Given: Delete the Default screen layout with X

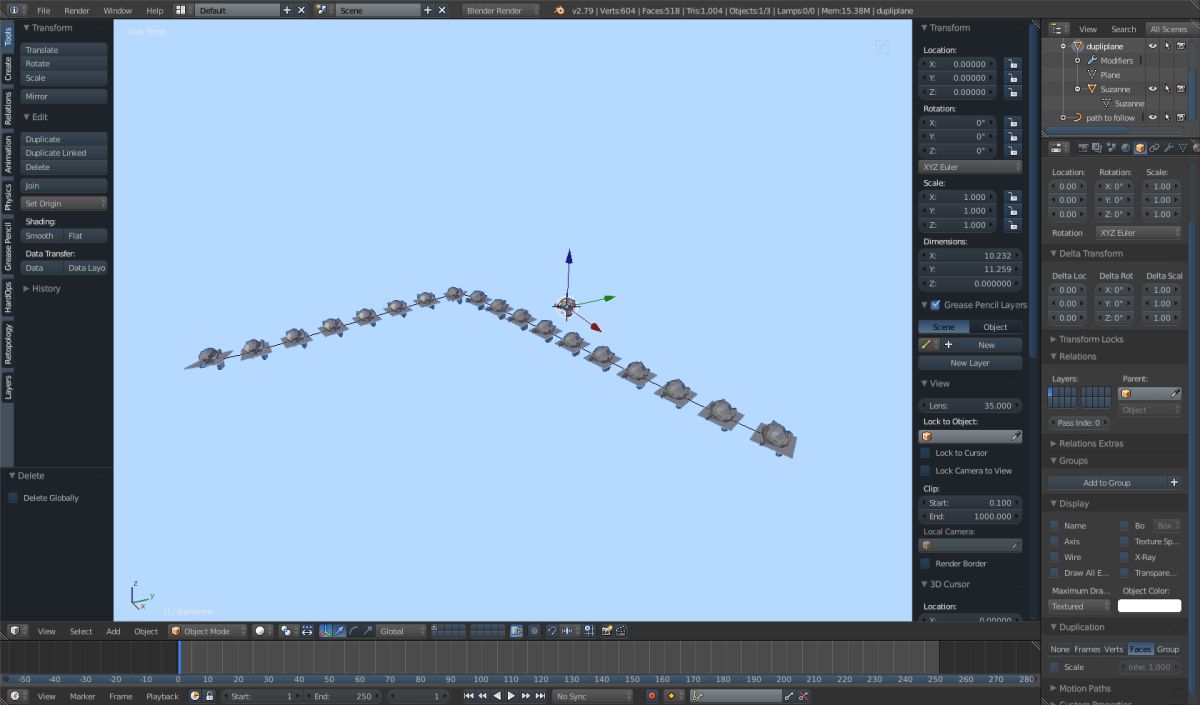Looking at the screenshot, I should pyautogui.click(x=301, y=10).
